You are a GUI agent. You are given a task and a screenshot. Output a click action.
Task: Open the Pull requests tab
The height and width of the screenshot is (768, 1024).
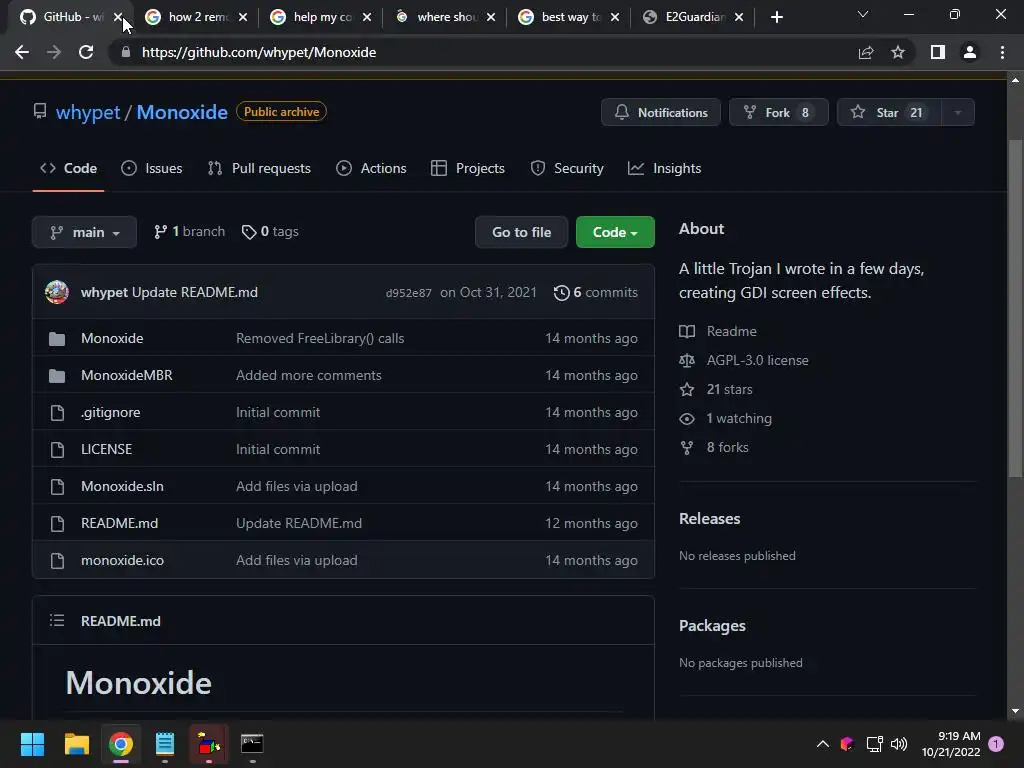tap(259, 168)
